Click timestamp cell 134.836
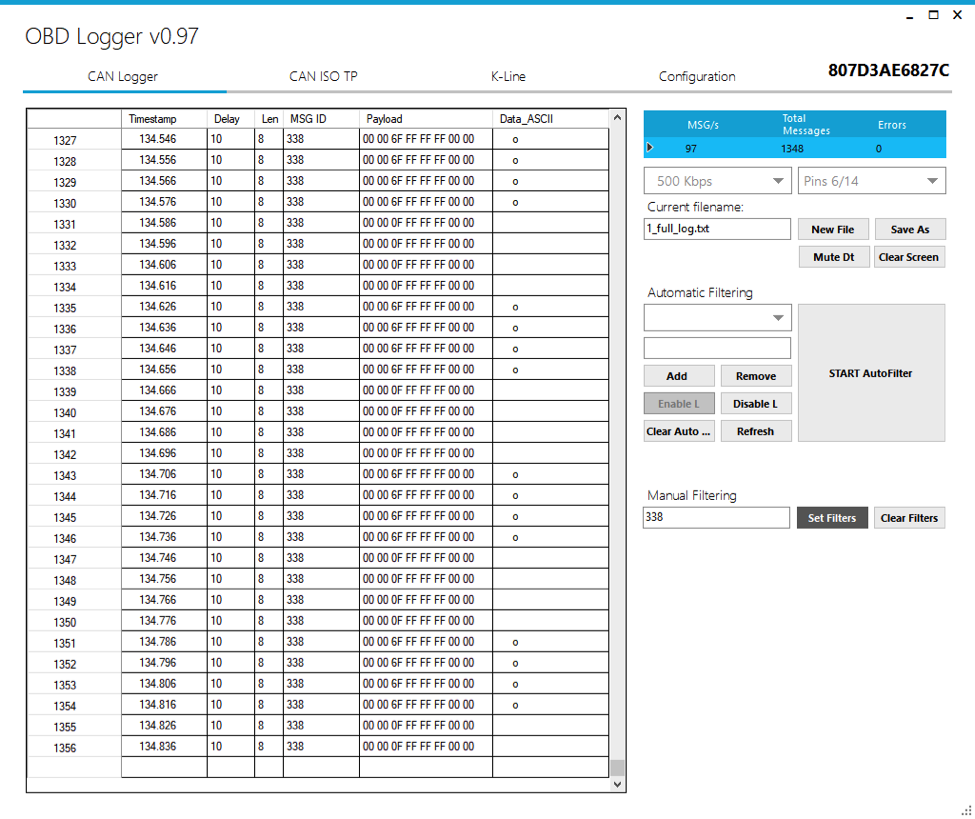This screenshot has height=819, width=975. pos(164,746)
